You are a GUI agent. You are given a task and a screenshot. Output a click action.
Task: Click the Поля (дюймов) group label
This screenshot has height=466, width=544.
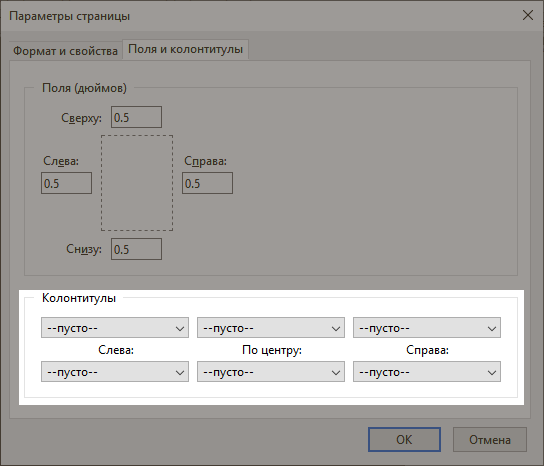click(x=84, y=88)
